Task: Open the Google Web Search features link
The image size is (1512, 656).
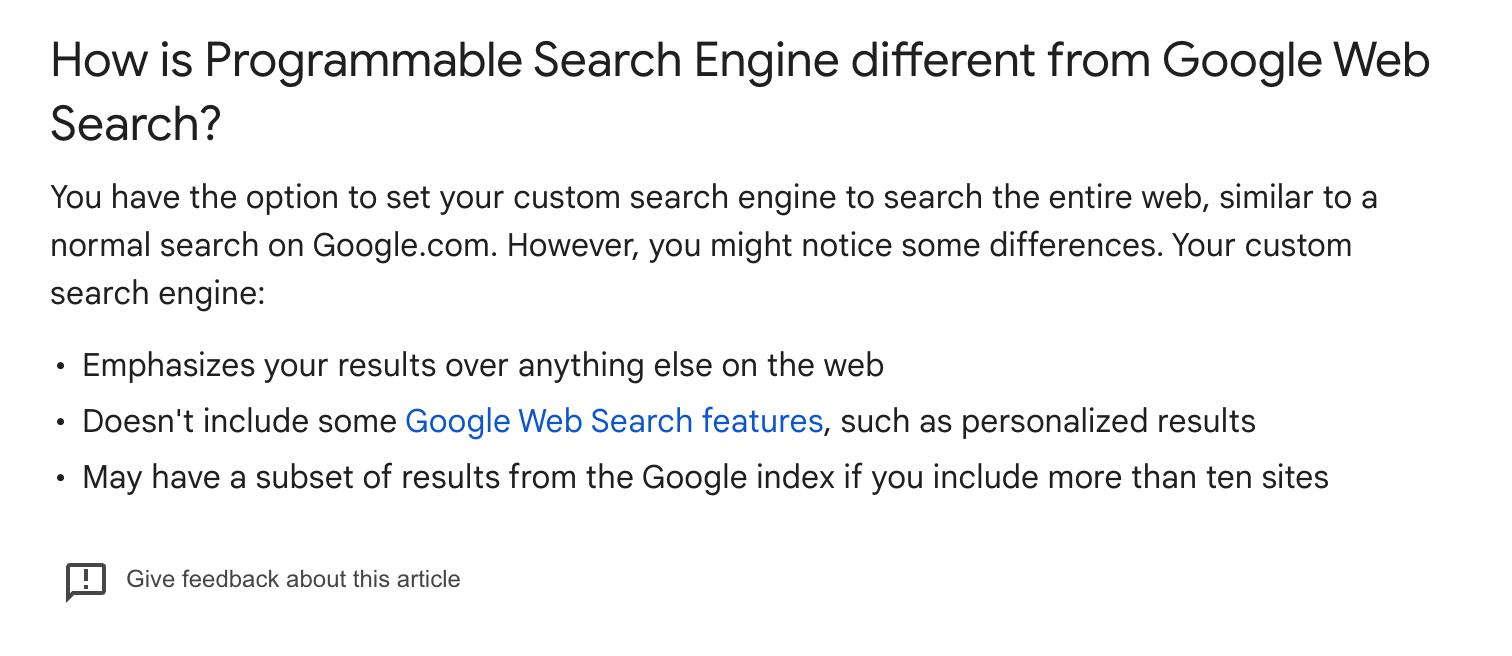Action: (x=613, y=421)
